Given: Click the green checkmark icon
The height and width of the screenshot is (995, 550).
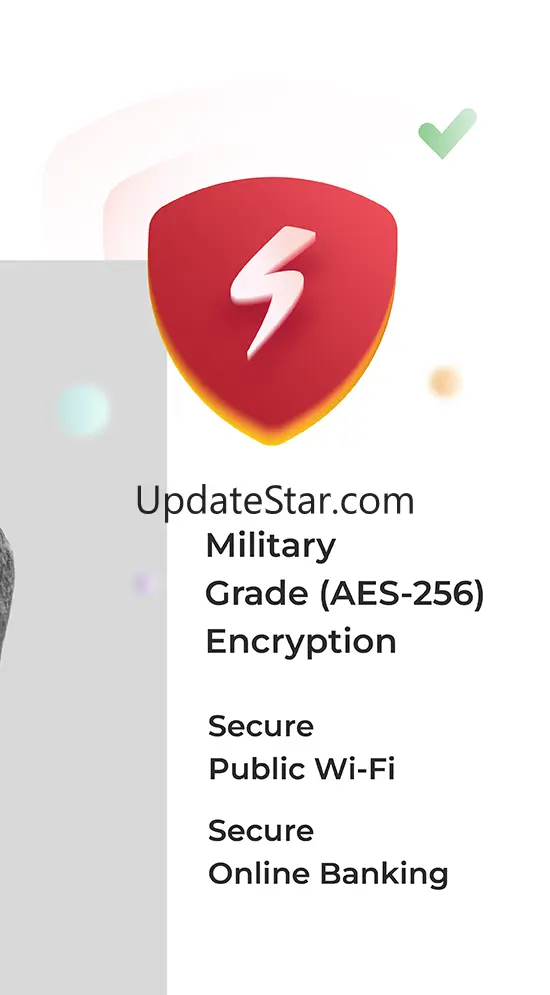Looking at the screenshot, I should [x=447, y=133].
